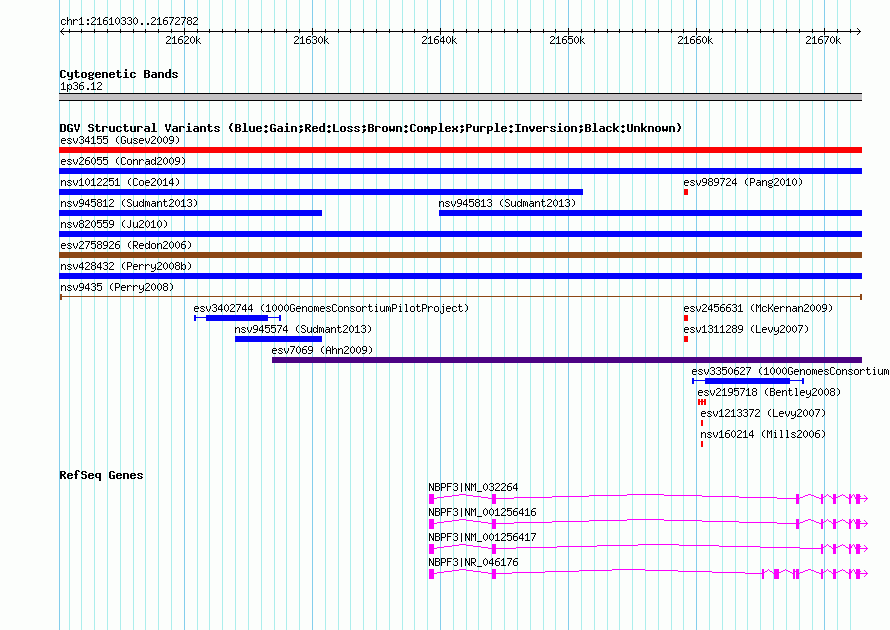
Task: Click the nsv820559 blue gain bar
Action: point(460,234)
